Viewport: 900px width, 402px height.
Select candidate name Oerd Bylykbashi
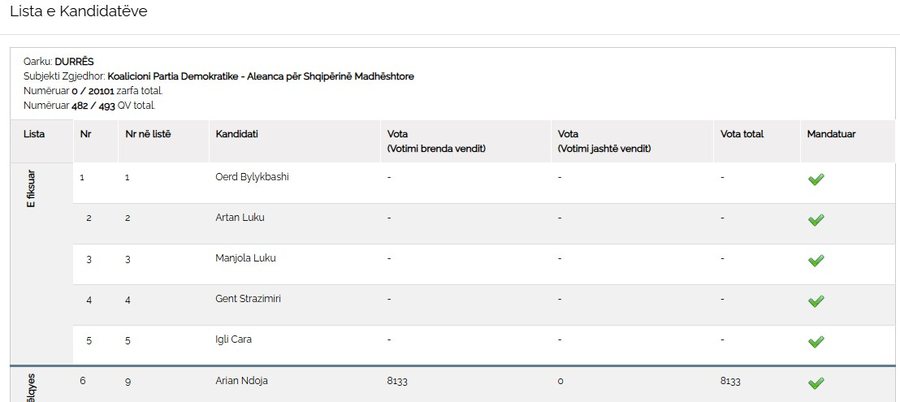tap(252, 177)
